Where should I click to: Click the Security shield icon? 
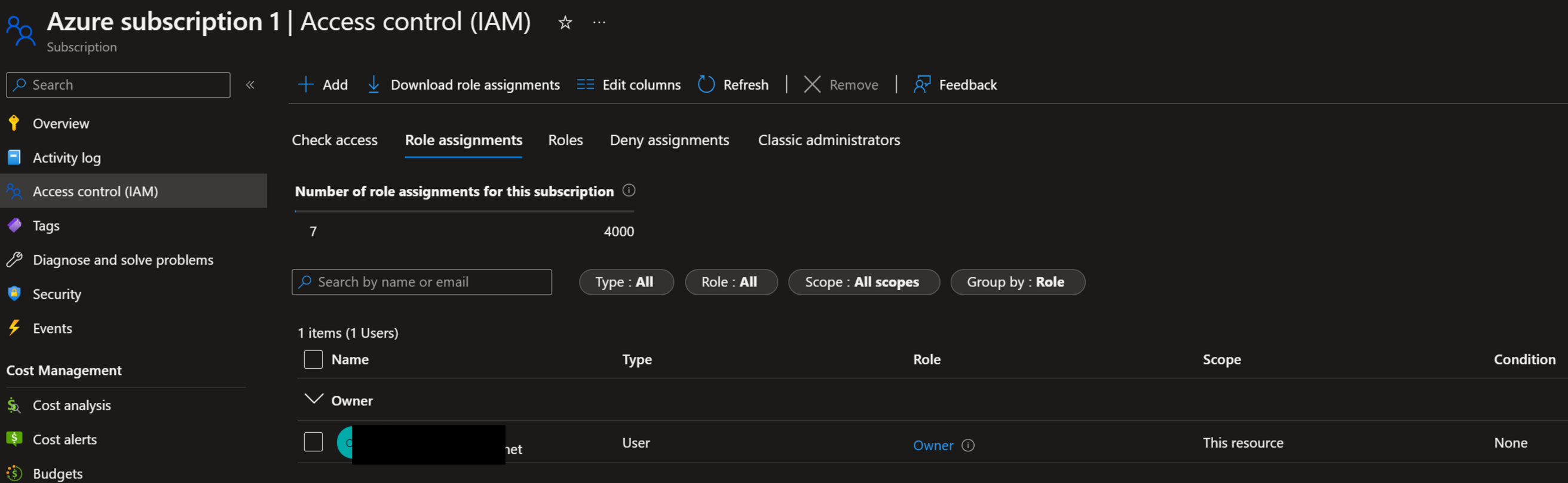tap(14, 294)
